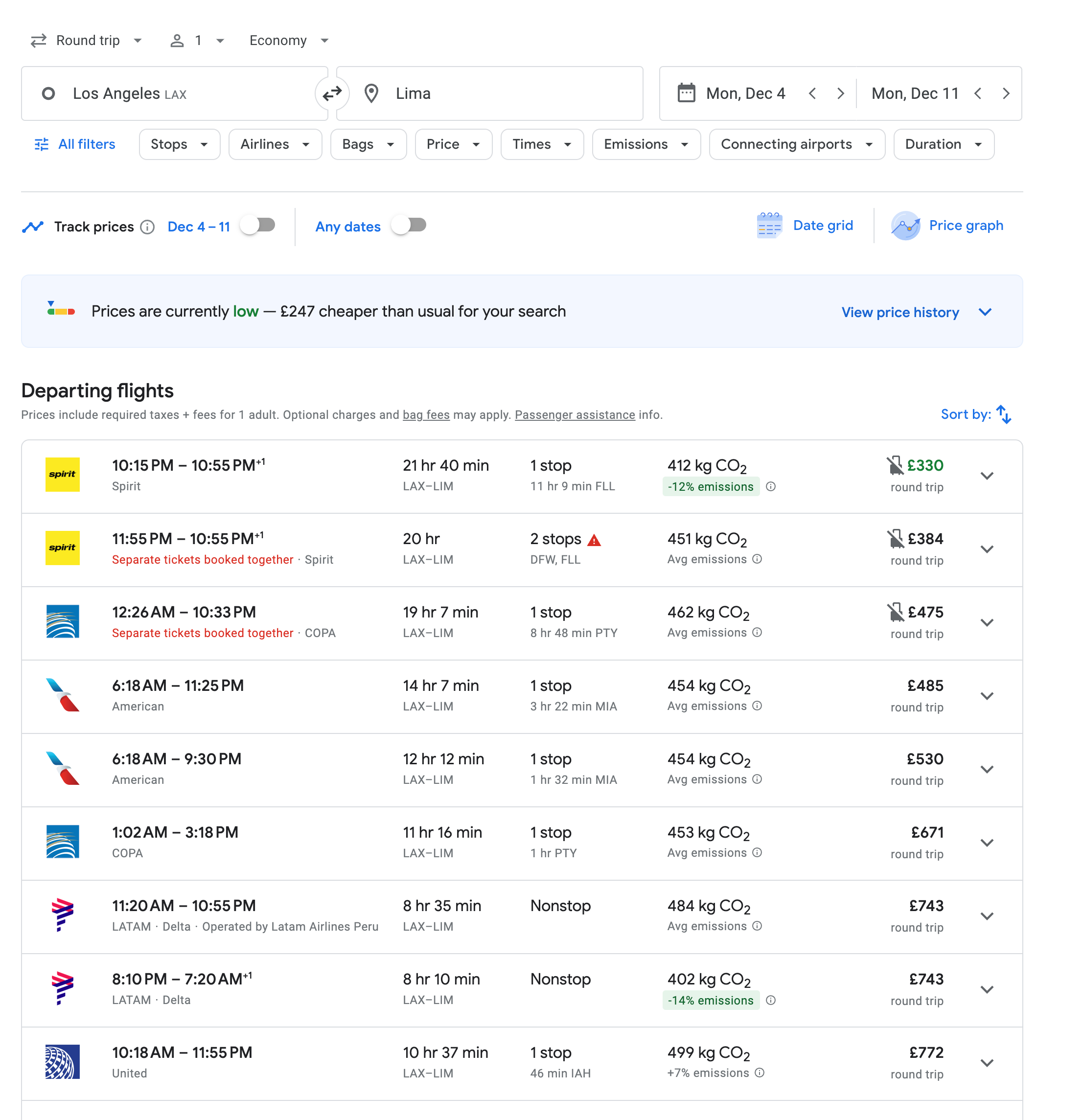Open the Price graph icon
Viewport: 1083px width, 1120px height.
[x=906, y=226]
